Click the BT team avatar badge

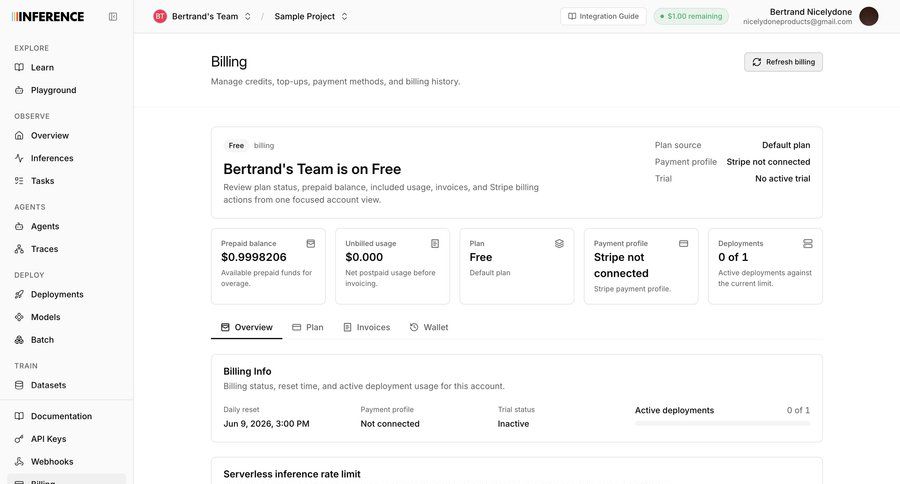tap(160, 17)
